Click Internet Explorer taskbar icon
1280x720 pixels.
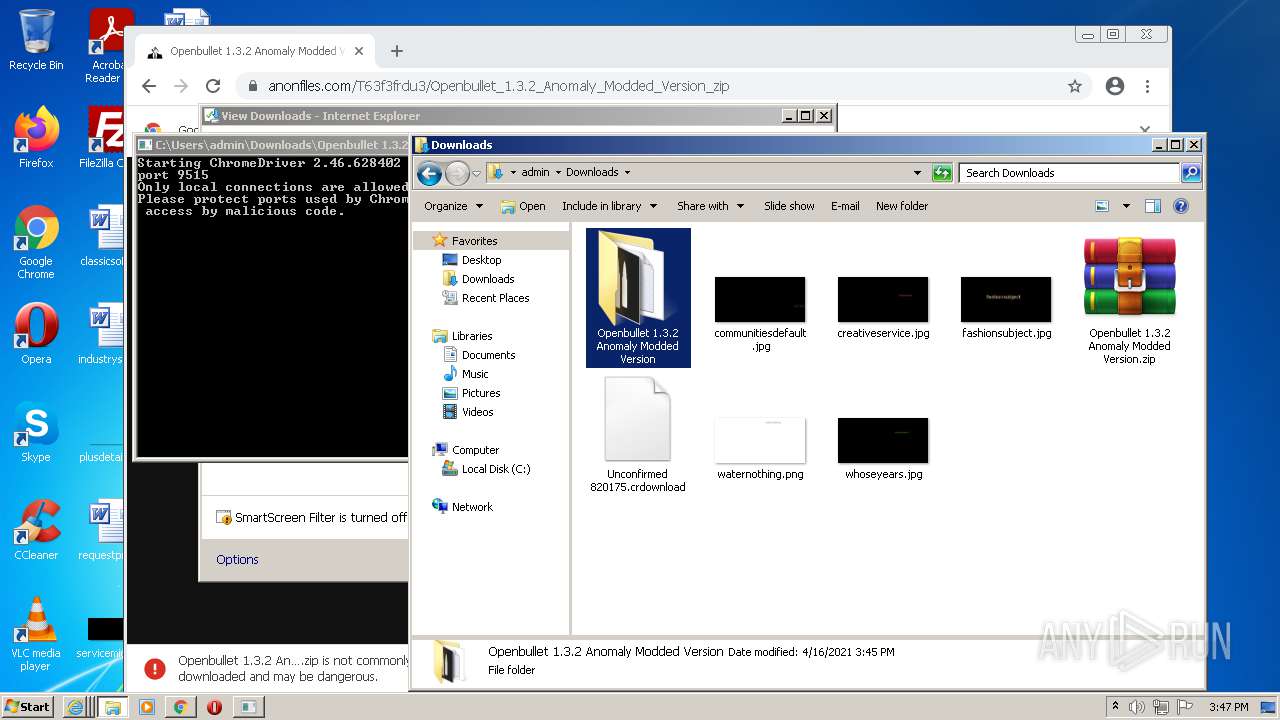[x=75, y=706]
